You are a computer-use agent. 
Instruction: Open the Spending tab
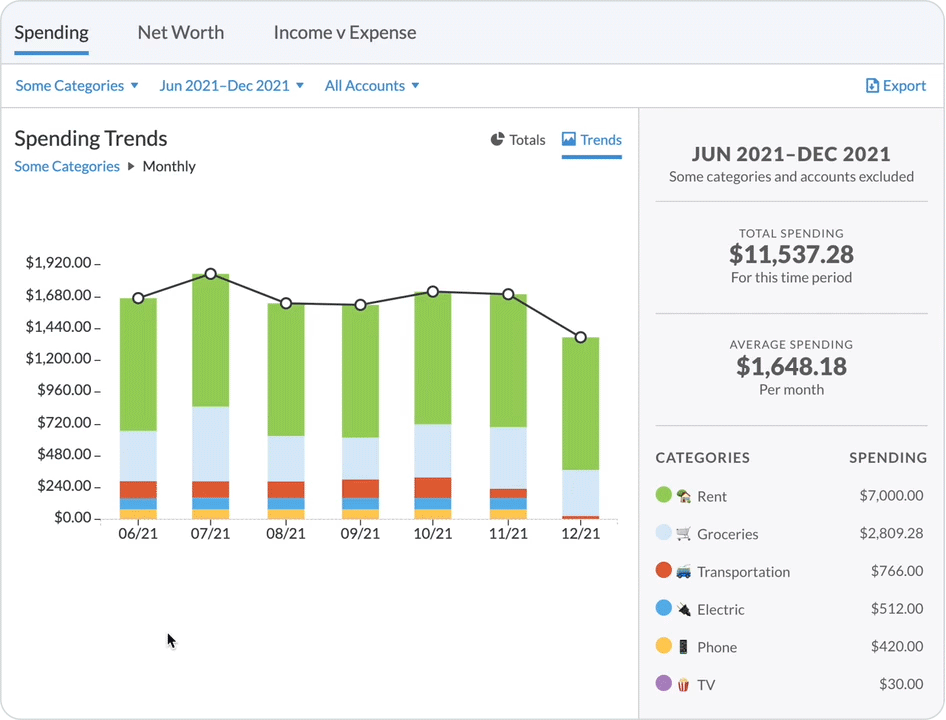point(51,33)
